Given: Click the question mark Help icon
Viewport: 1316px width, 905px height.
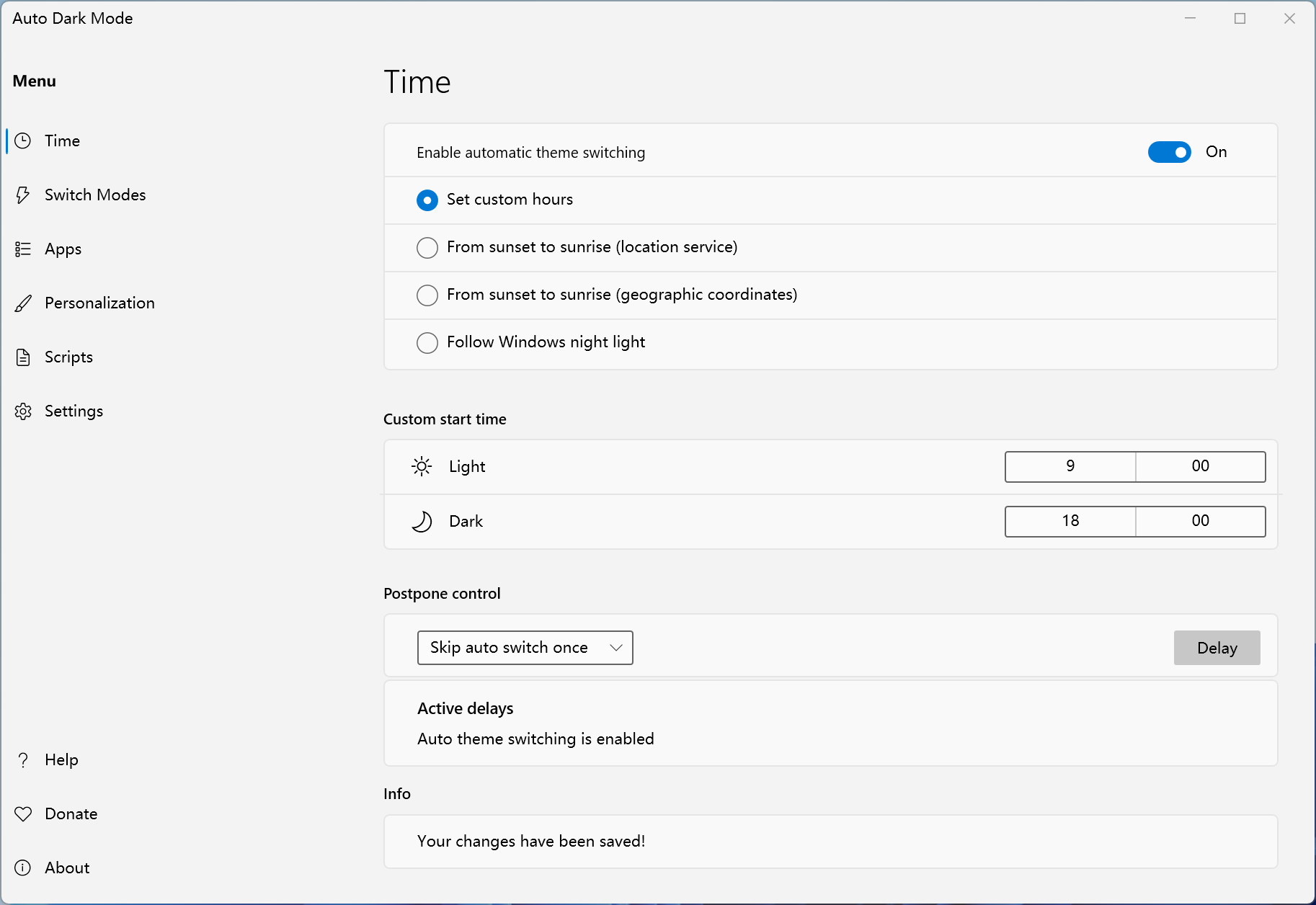Looking at the screenshot, I should click(23, 760).
